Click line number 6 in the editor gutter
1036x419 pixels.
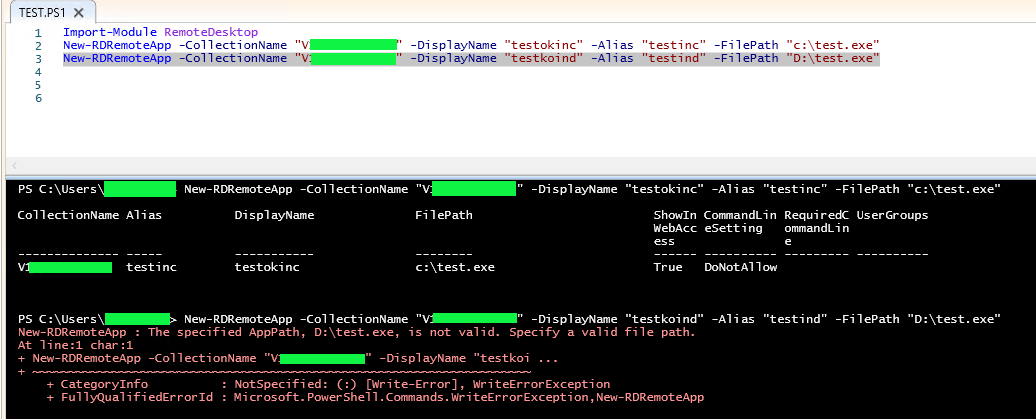[38, 98]
